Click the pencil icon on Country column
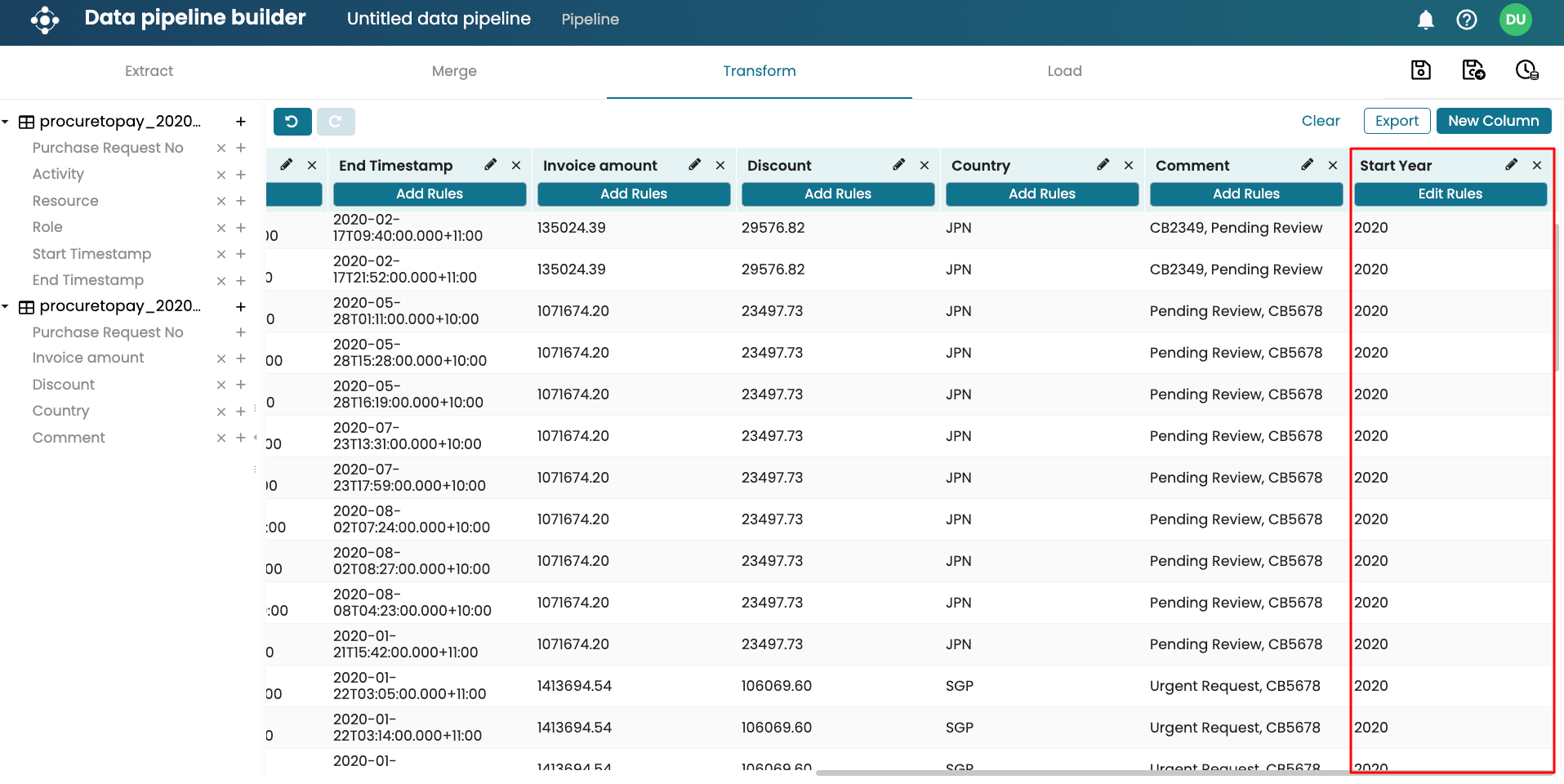The image size is (1564, 784). click(x=1103, y=165)
